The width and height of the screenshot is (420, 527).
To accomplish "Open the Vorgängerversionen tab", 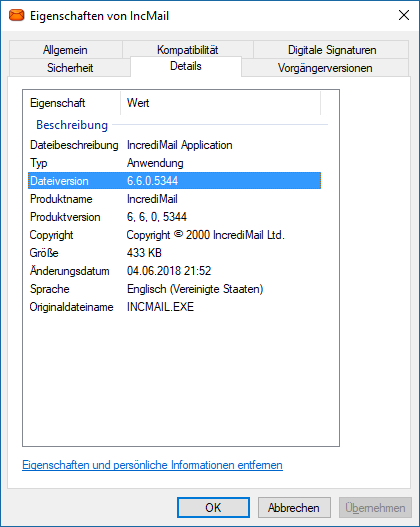I will [325, 68].
